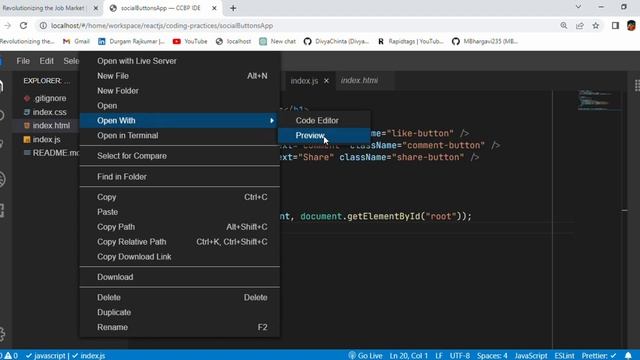Open New chat bookmark
The image size is (640, 360).
pos(278,41)
